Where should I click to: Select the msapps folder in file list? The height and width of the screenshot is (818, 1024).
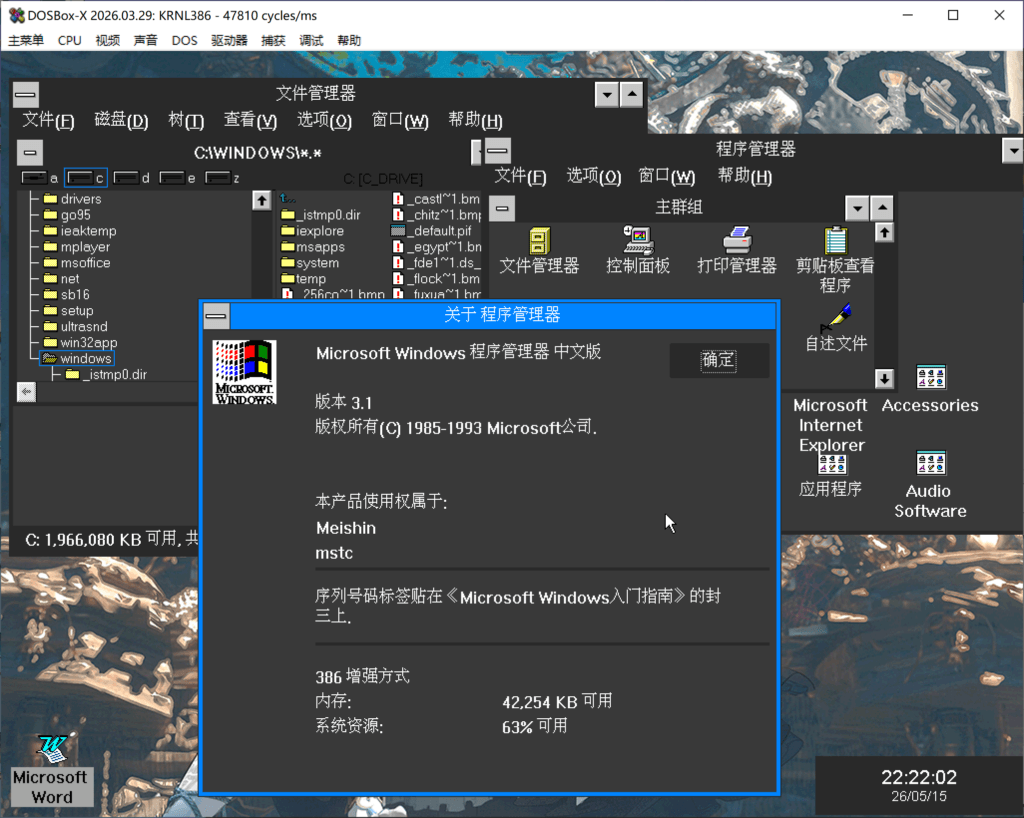tap(313, 247)
